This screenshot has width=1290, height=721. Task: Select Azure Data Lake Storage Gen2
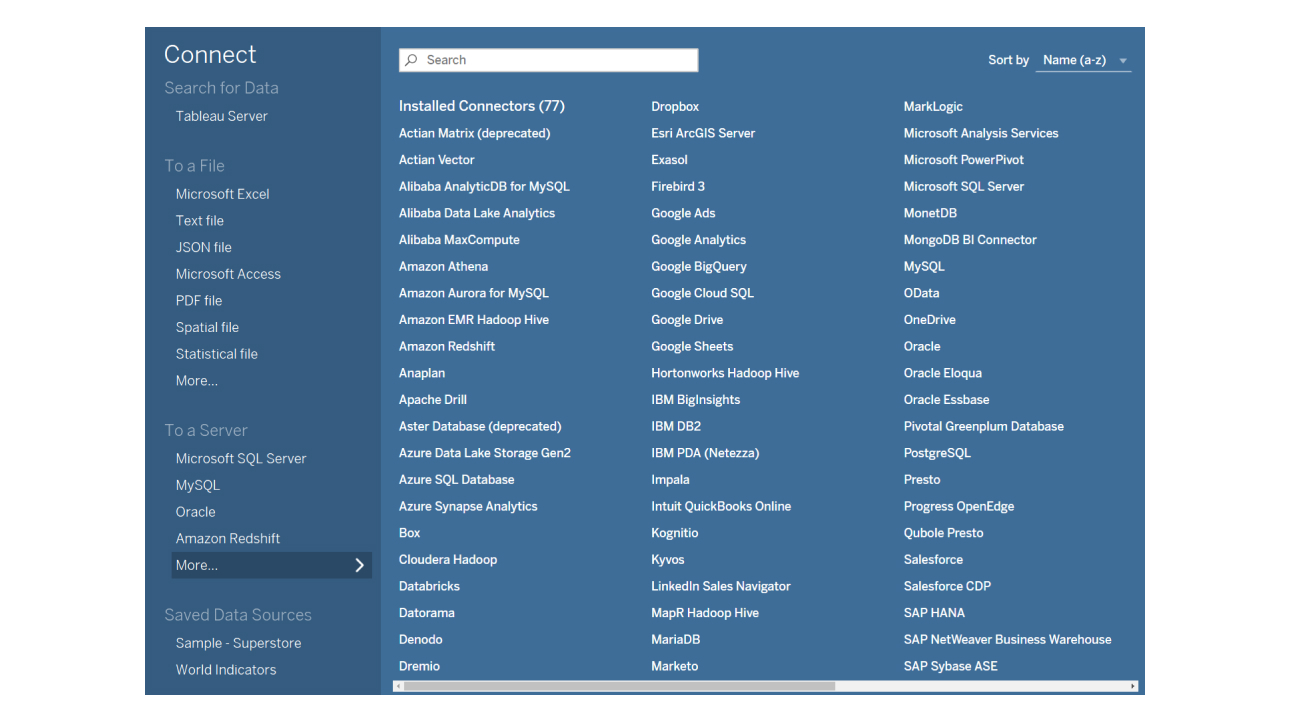[485, 453]
